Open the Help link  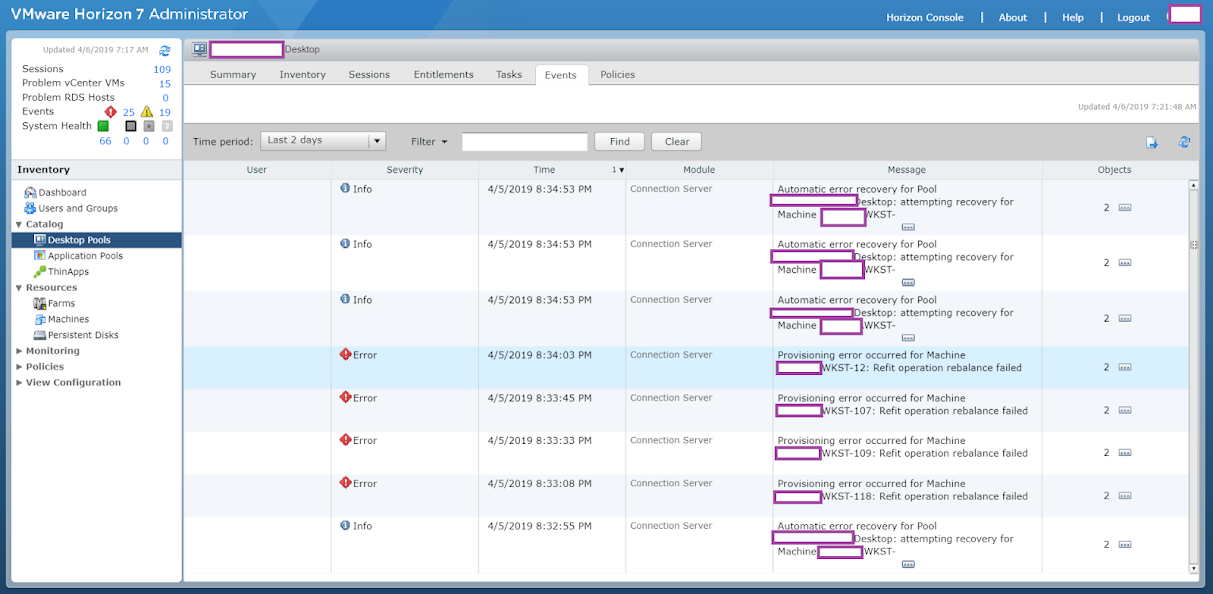[1073, 17]
